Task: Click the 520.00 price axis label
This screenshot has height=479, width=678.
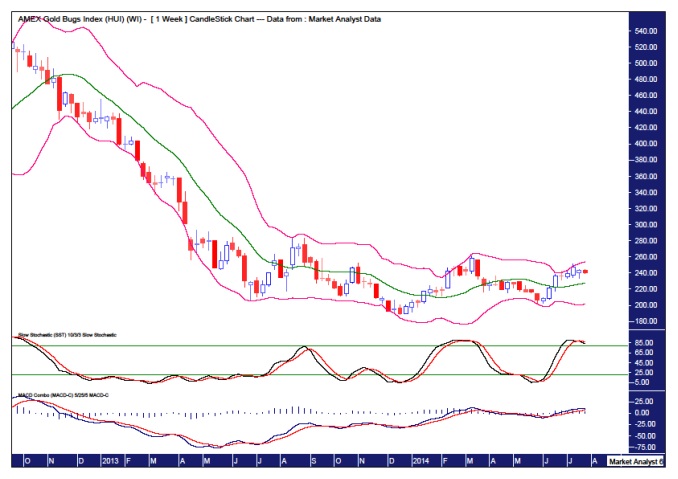Action: point(646,47)
